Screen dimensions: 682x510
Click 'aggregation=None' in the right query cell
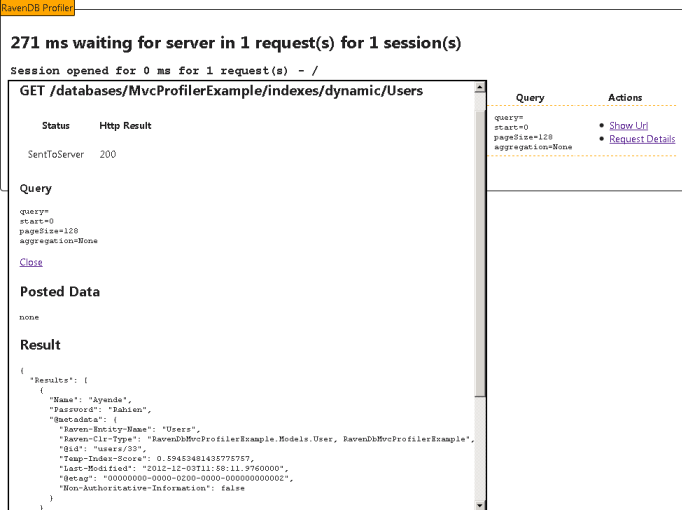[533, 147]
